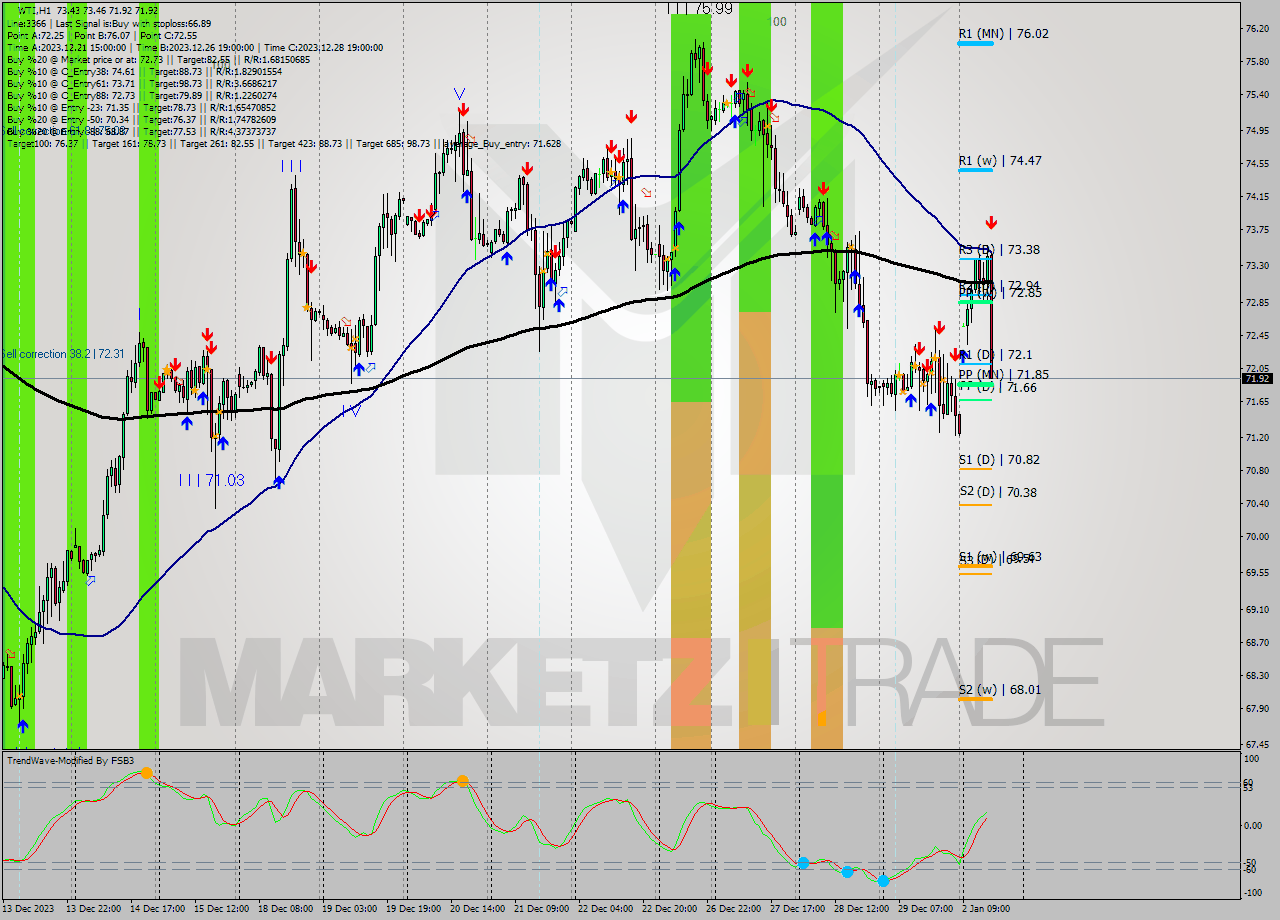Image resolution: width=1280 pixels, height=920 pixels.
Task: Click the orange oscillator dot near 20 Dec 14:00
Action: 462,781
